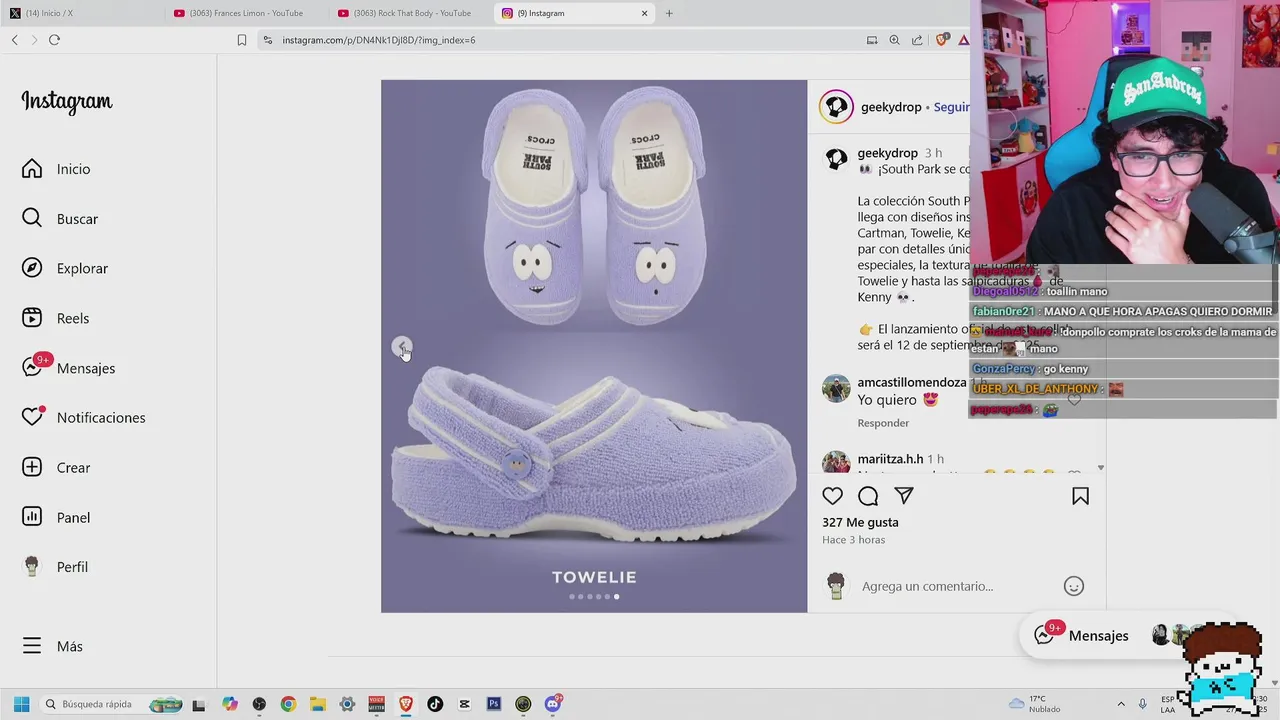The width and height of the screenshot is (1280, 720).
Task: Open zoom magnifier in address bar
Action: [x=894, y=40]
